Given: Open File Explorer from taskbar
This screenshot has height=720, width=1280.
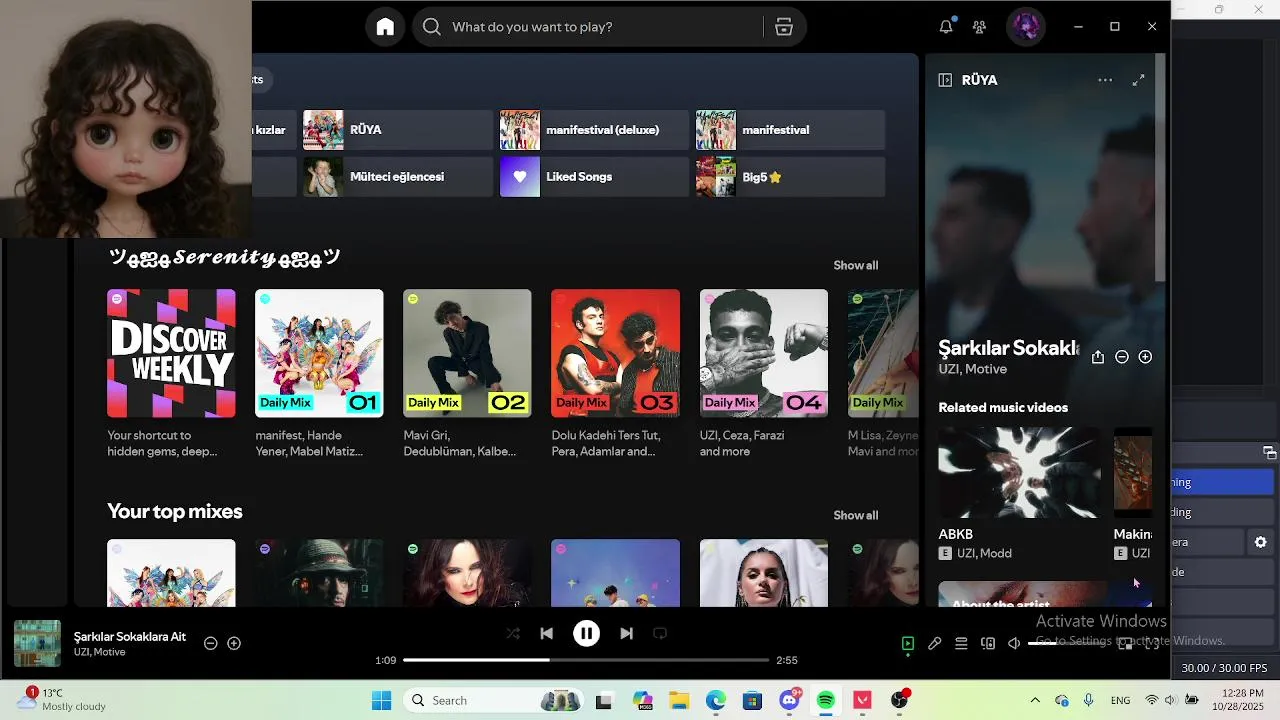Looking at the screenshot, I should pyautogui.click(x=679, y=701).
